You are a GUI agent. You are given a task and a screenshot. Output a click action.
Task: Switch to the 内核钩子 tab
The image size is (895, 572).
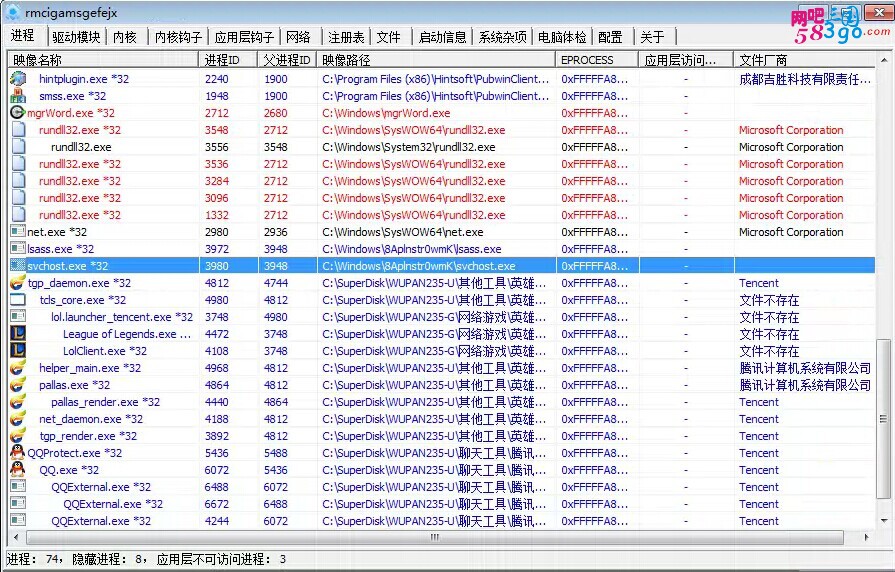click(178, 37)
